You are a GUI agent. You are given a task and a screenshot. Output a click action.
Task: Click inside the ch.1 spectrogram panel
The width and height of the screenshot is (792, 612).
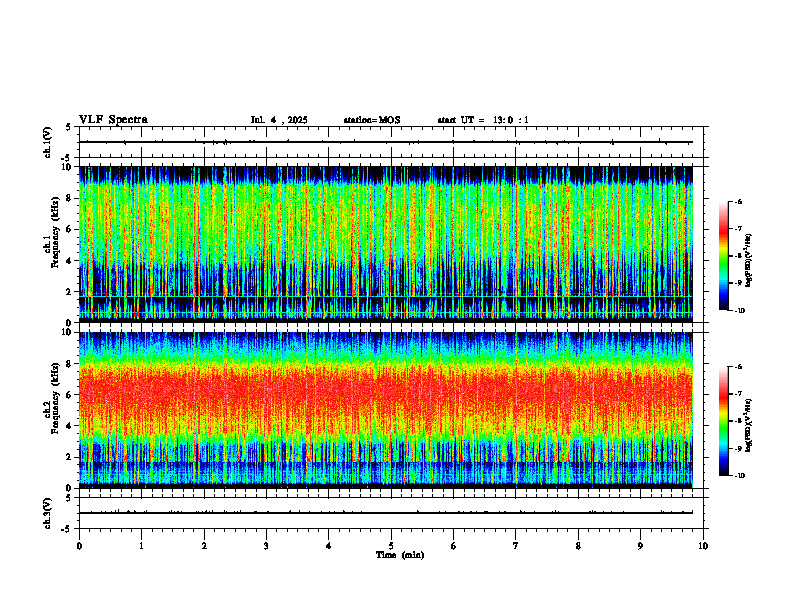pyautogui.click(x=386, y=244)
